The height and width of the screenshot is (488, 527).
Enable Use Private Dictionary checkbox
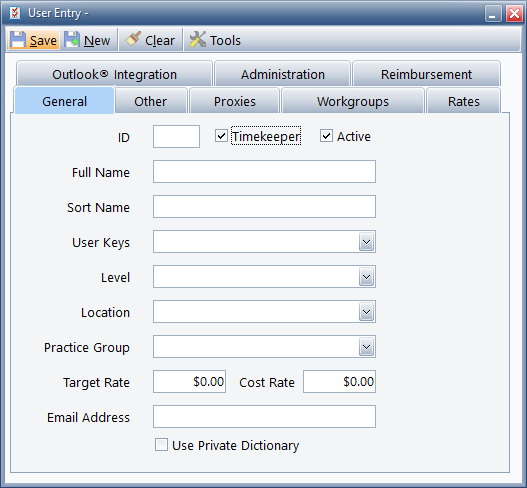click(x=161, y=444)
